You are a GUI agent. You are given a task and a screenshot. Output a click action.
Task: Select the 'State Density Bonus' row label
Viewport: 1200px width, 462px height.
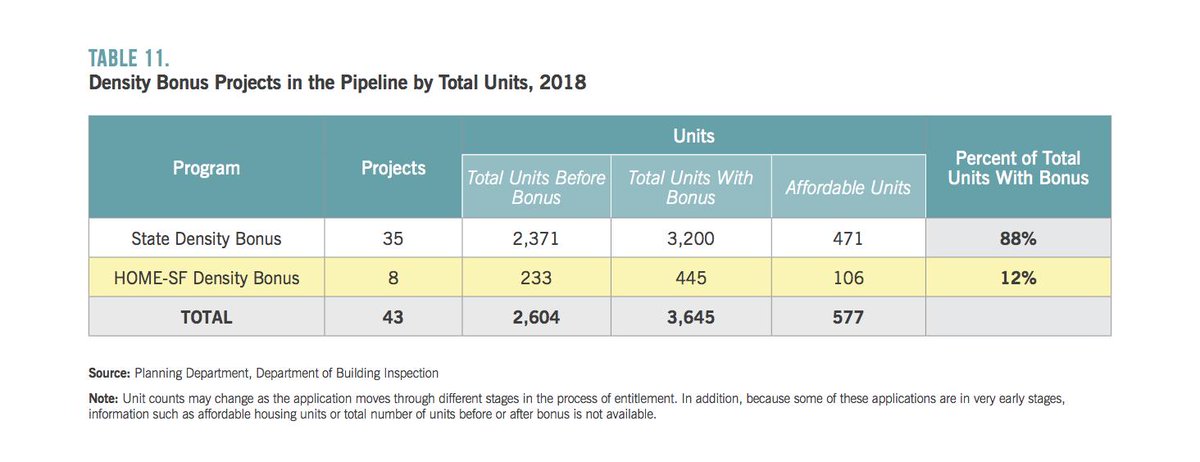[205, 239]
